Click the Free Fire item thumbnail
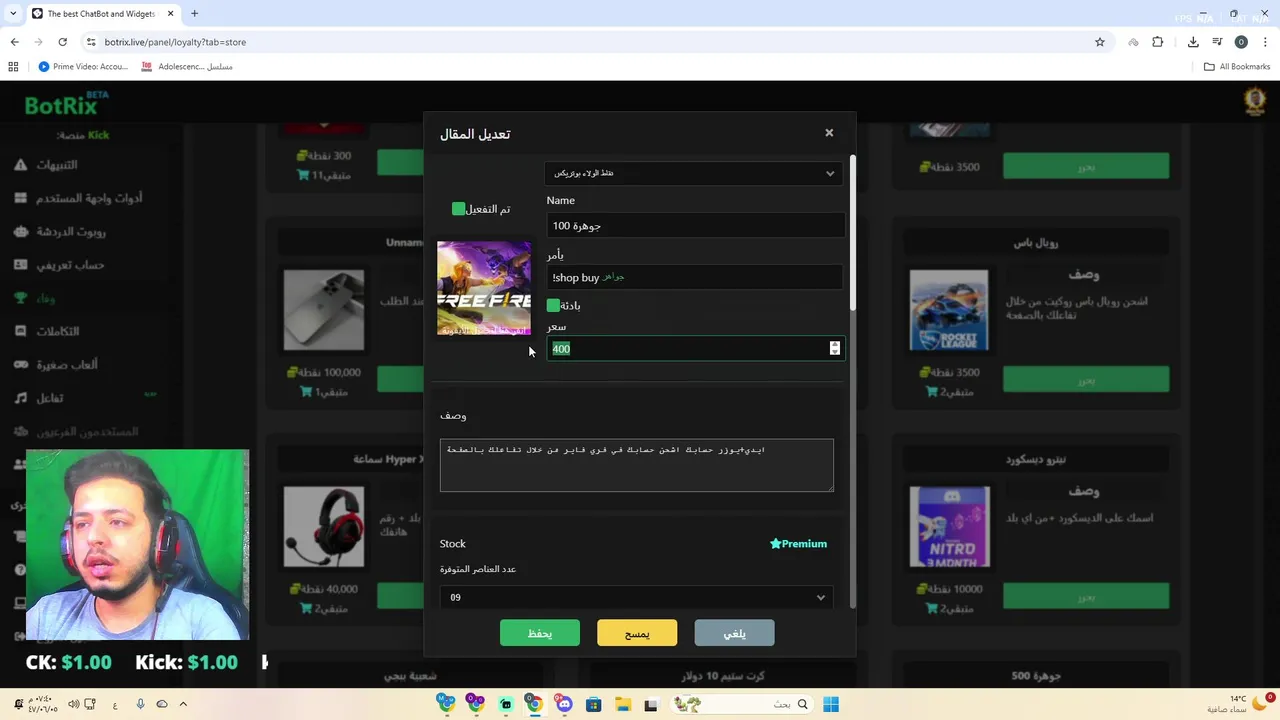 coord(484,288)
